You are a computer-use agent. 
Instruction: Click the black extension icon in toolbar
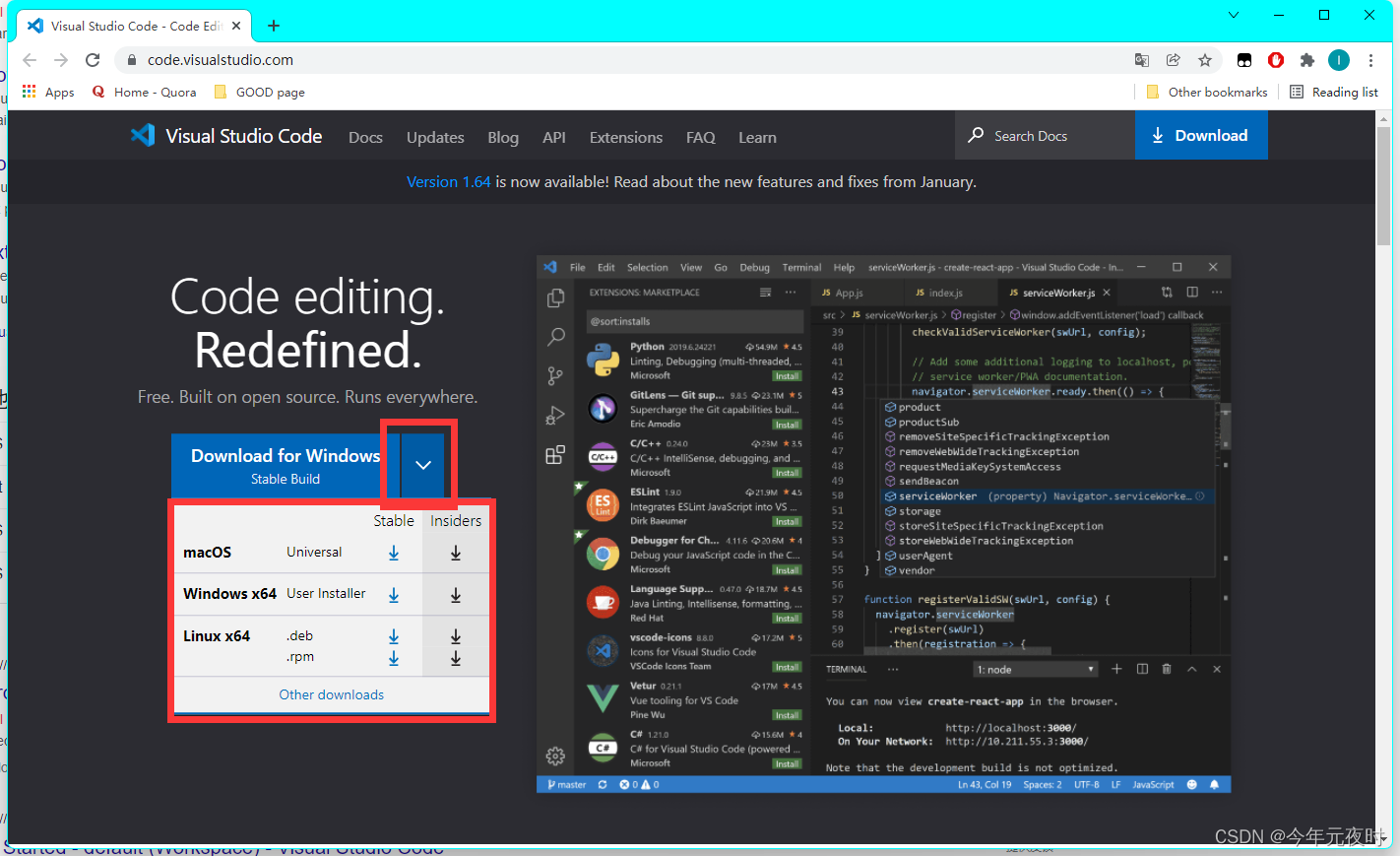[1244, 60]
